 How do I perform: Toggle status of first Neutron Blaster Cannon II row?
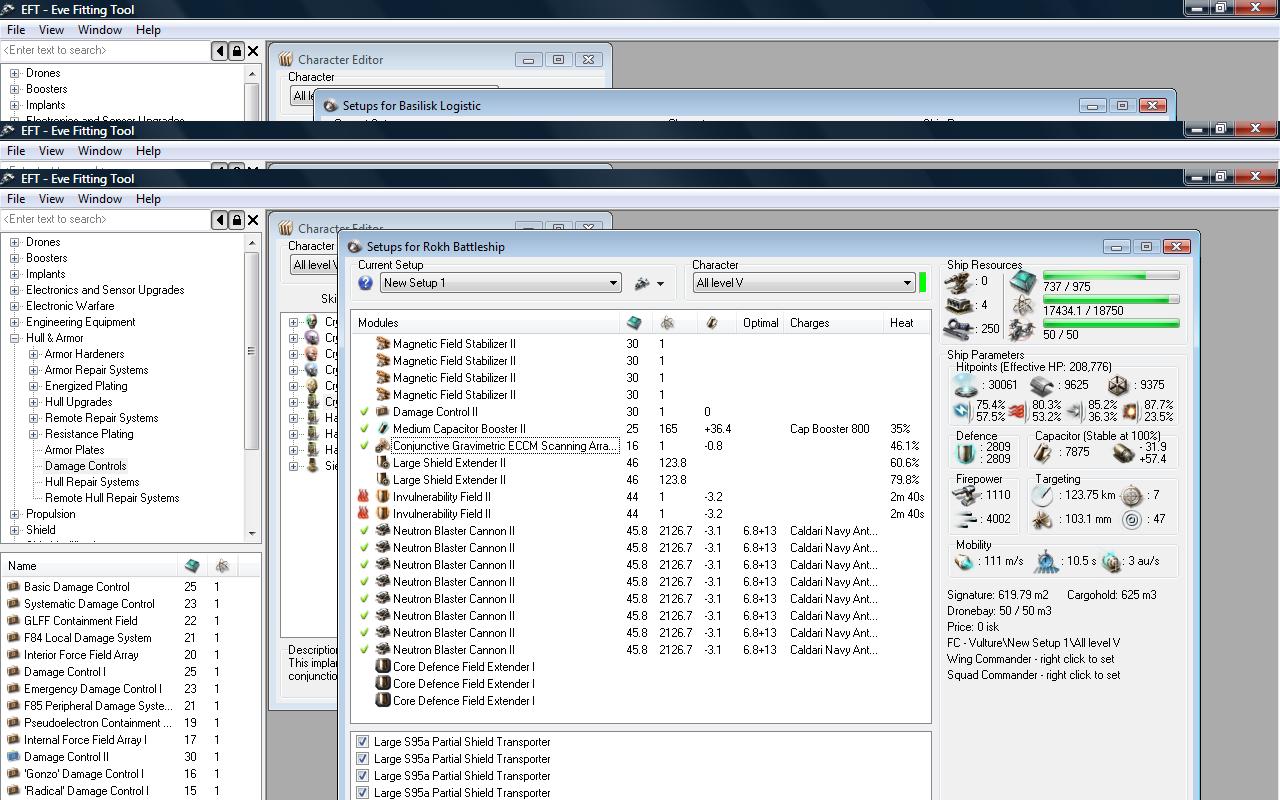point(364,531)
